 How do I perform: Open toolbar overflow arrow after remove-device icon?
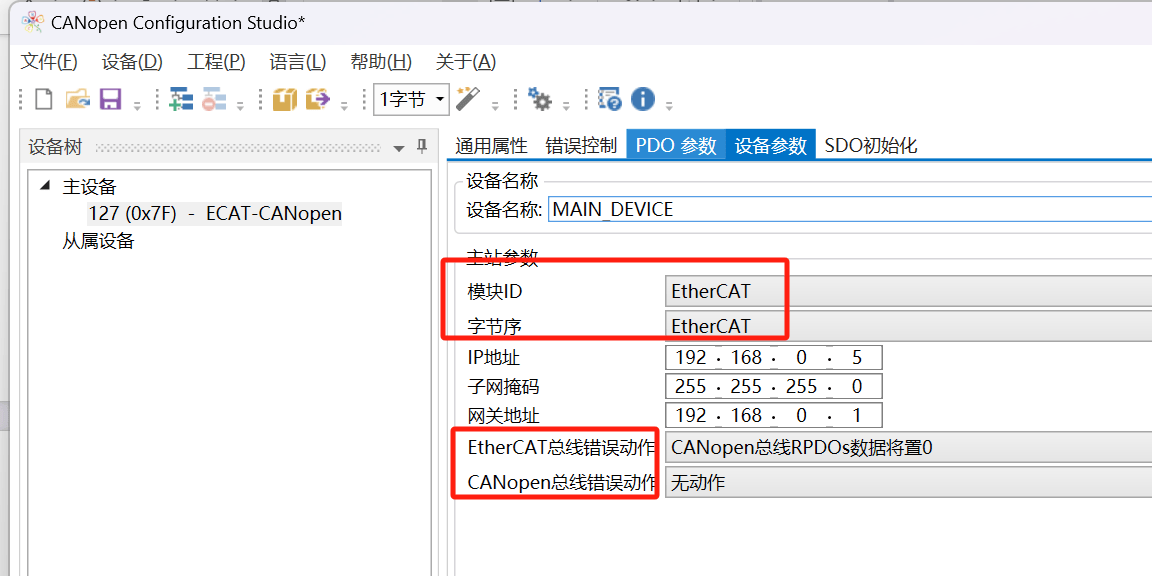240,107
